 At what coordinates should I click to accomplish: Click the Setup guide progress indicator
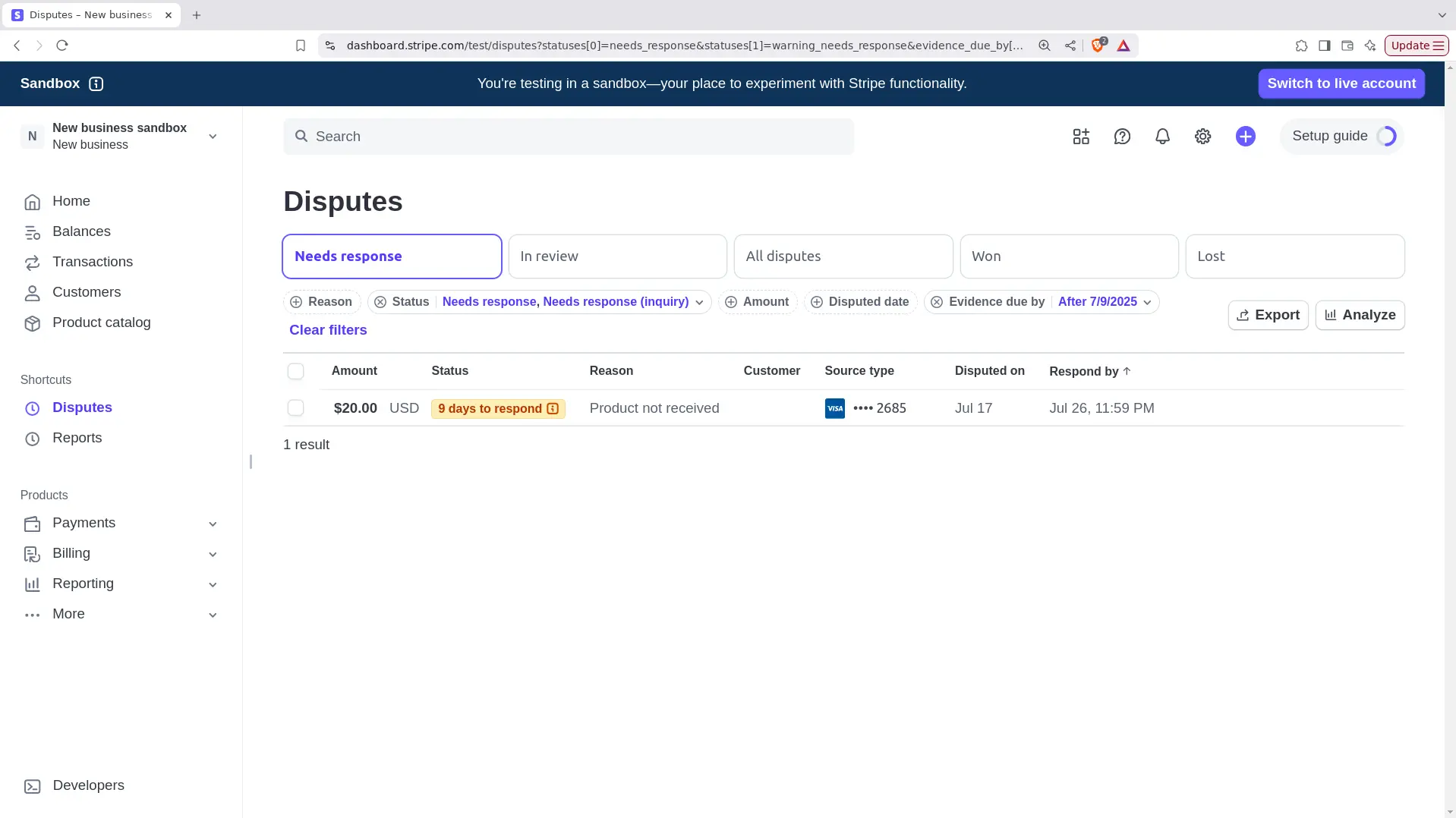pyautogui.click(x=1387, y=136)
